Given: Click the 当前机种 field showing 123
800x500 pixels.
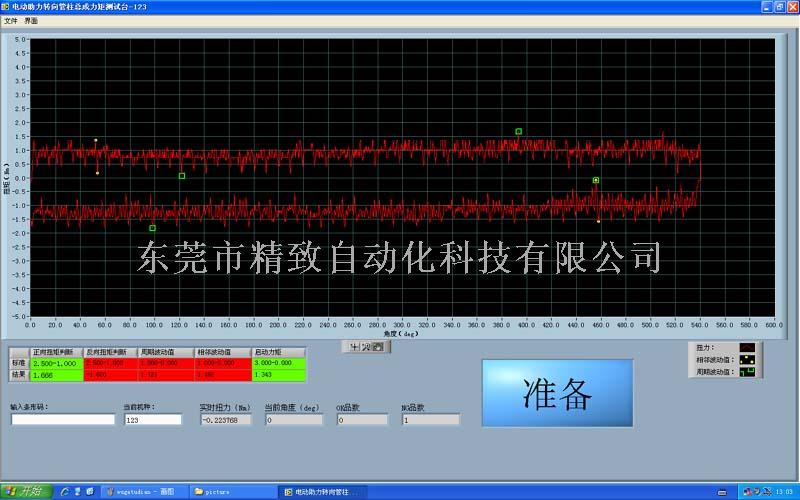Looking at the screenshot, I should pyautogui.click(x=153, y=419).
